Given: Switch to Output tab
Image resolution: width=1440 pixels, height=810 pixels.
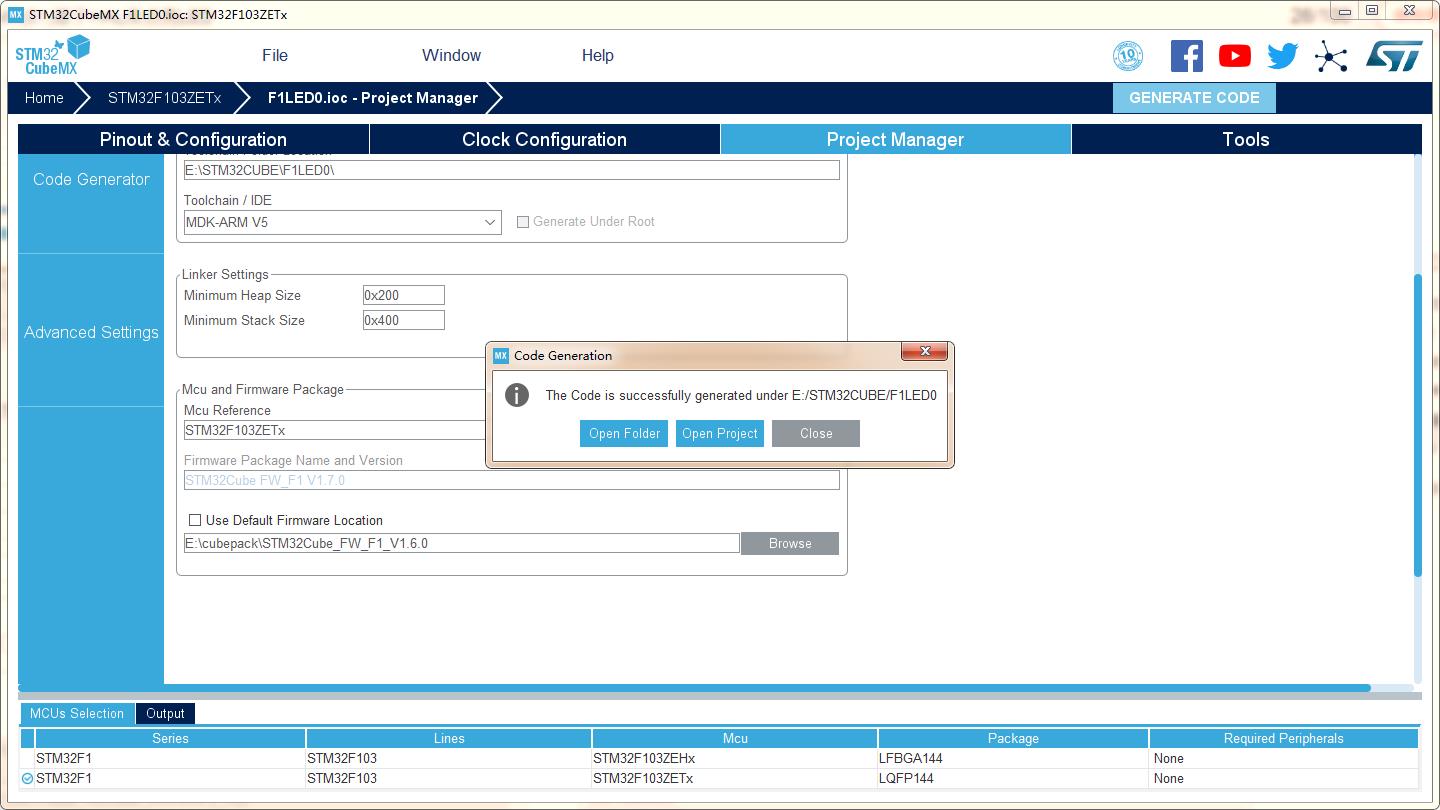Looking at the screenshot, I should 165,713.
